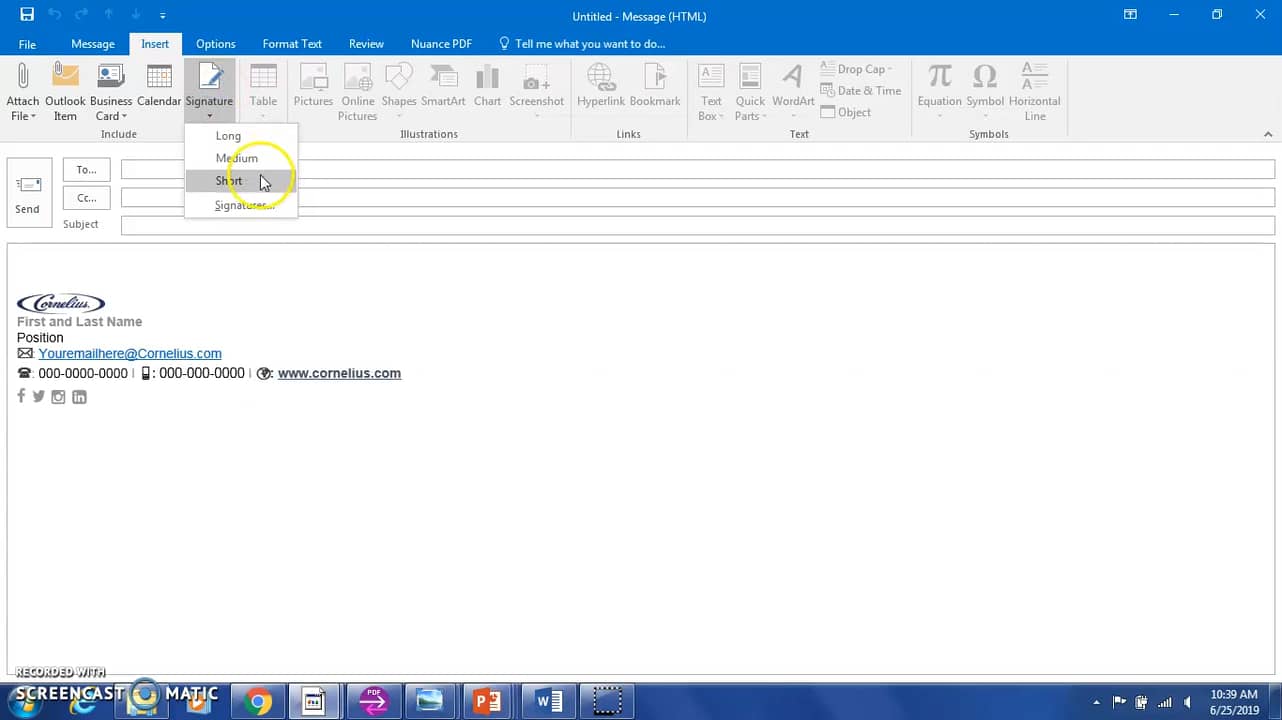Open the Symbol dropdown

point(985,92)
